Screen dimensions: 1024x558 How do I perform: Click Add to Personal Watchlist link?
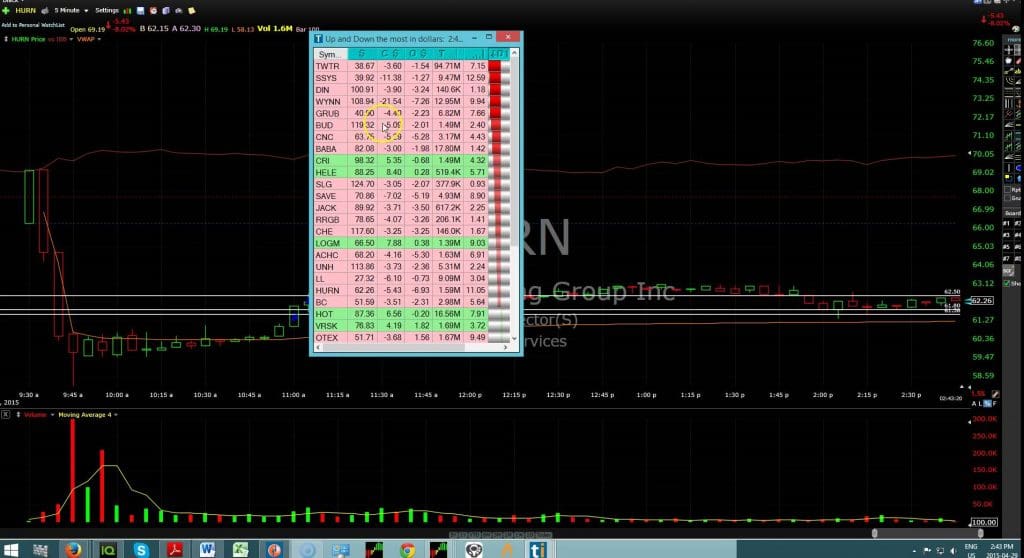33,25
